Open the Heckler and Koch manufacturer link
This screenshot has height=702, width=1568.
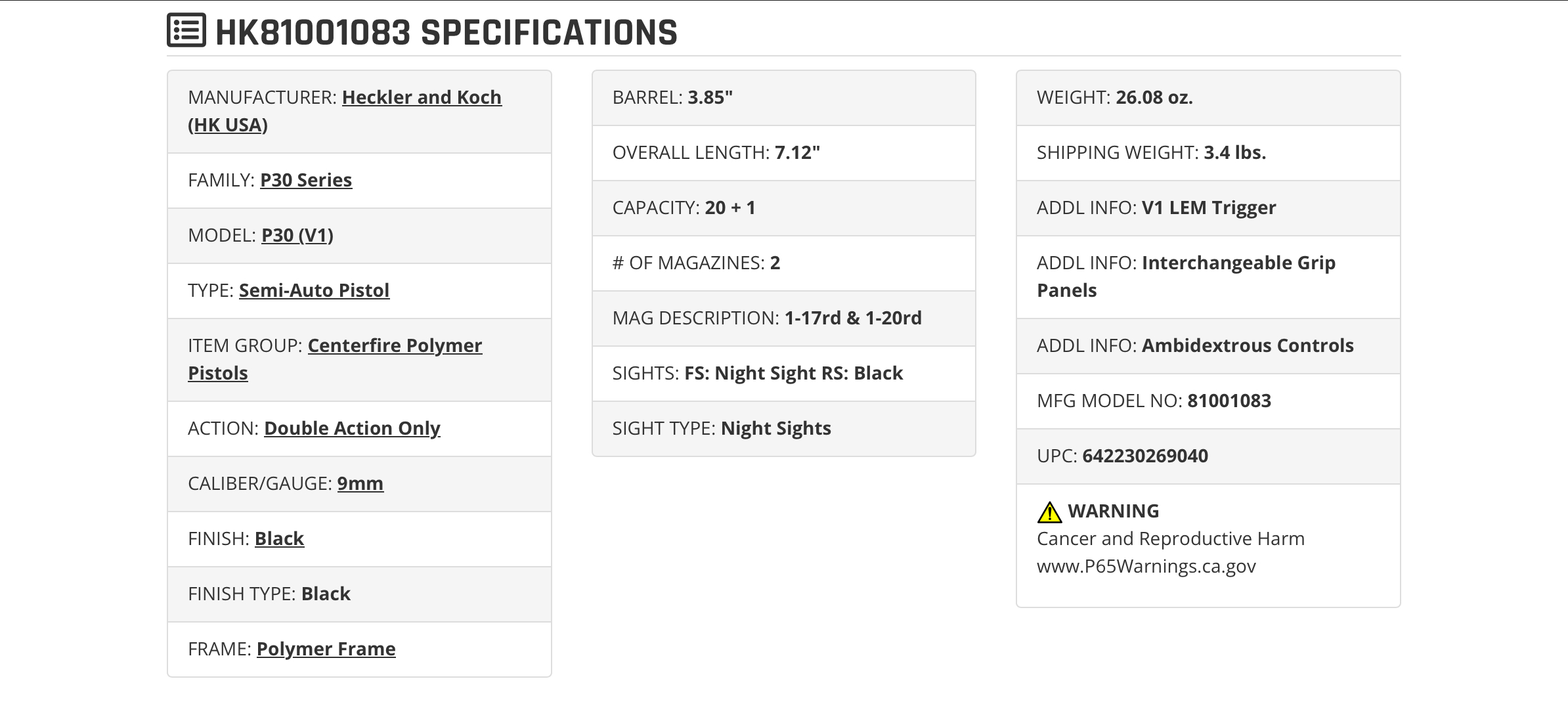tap(345, 111)
